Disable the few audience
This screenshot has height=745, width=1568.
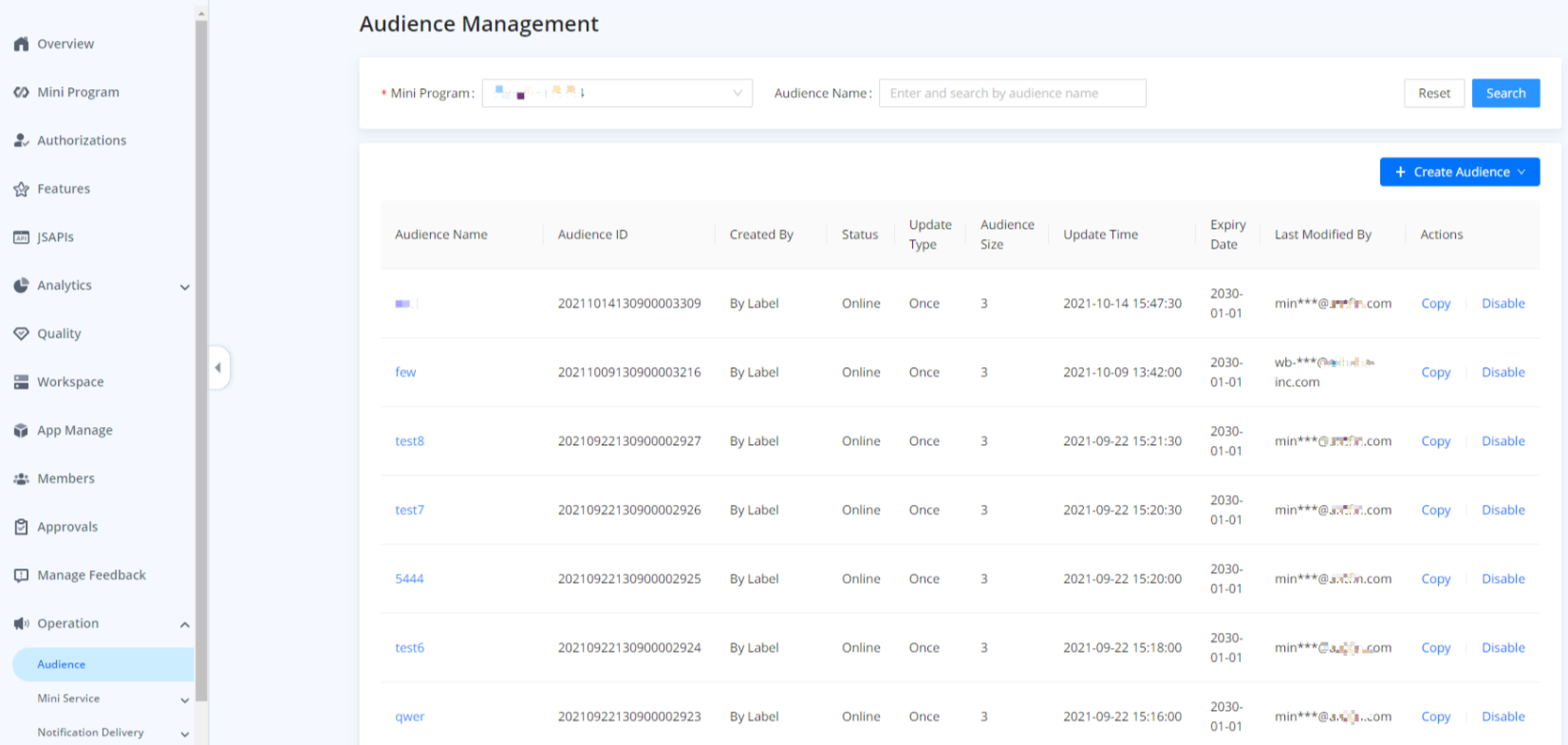click(x=1503, y=372)
